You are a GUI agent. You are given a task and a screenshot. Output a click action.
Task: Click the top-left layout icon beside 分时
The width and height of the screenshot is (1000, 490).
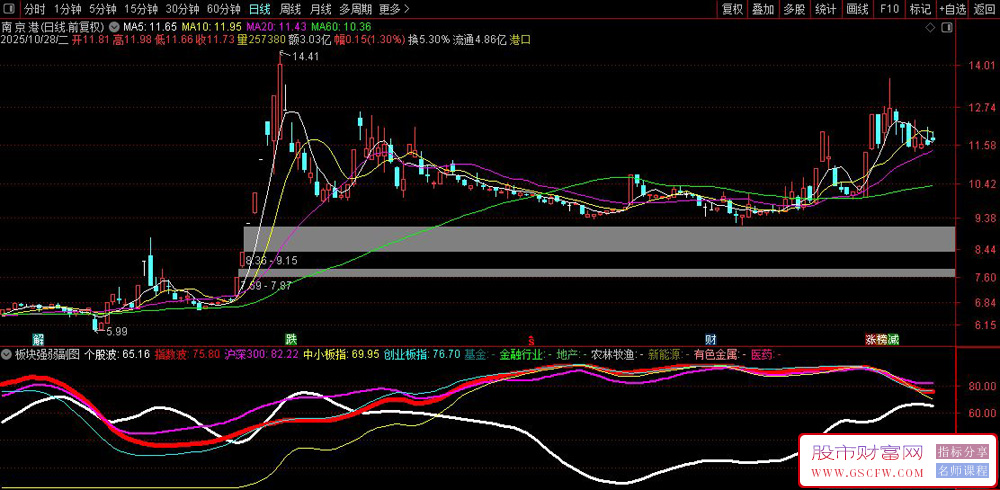coord(10,9)
